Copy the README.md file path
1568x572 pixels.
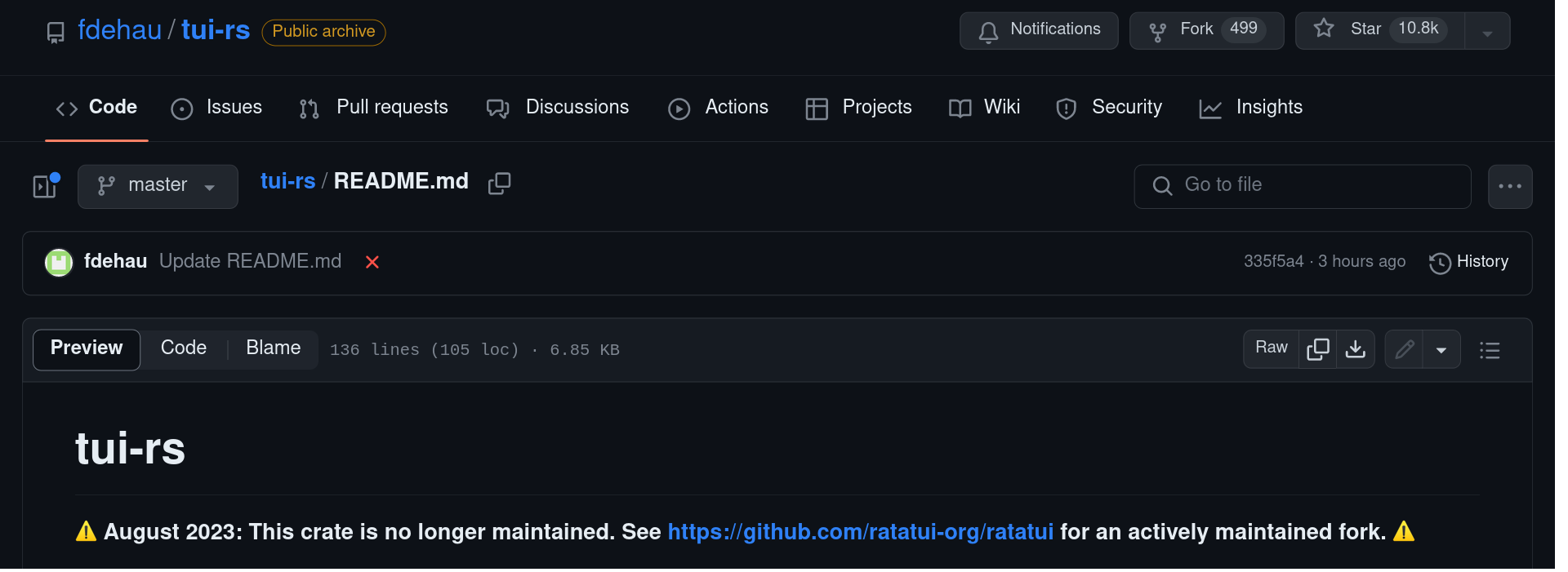tap(499, 184)
